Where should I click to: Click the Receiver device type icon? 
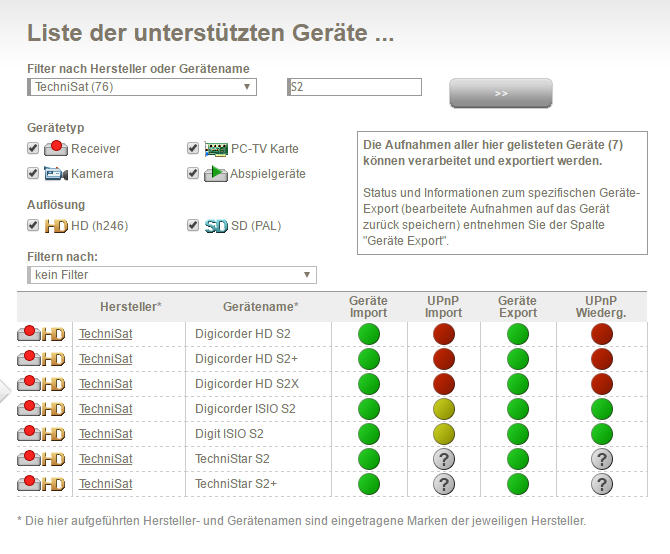tap(56, 148)
